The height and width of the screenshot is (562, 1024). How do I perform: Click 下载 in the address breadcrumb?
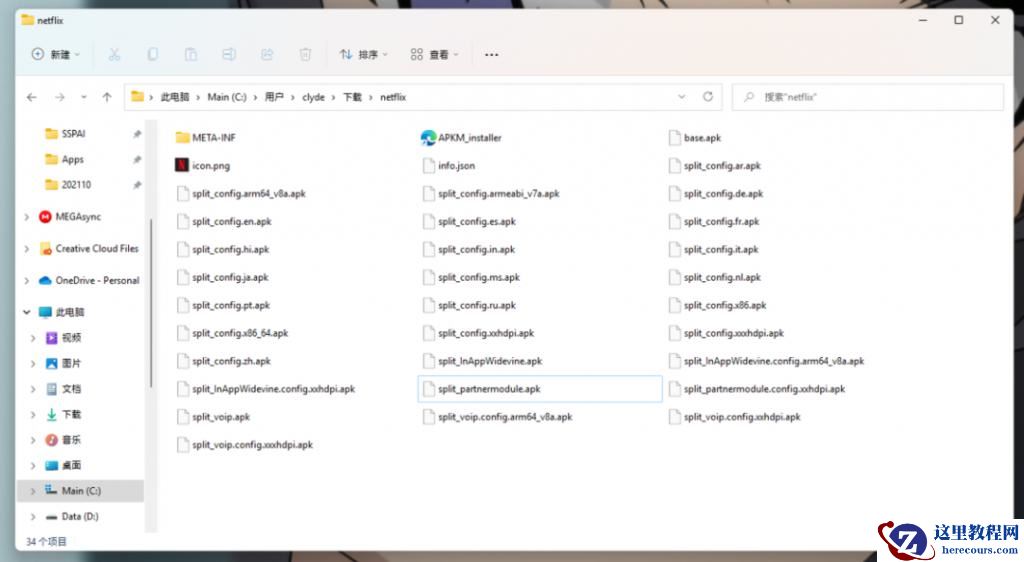click(352, 97)
